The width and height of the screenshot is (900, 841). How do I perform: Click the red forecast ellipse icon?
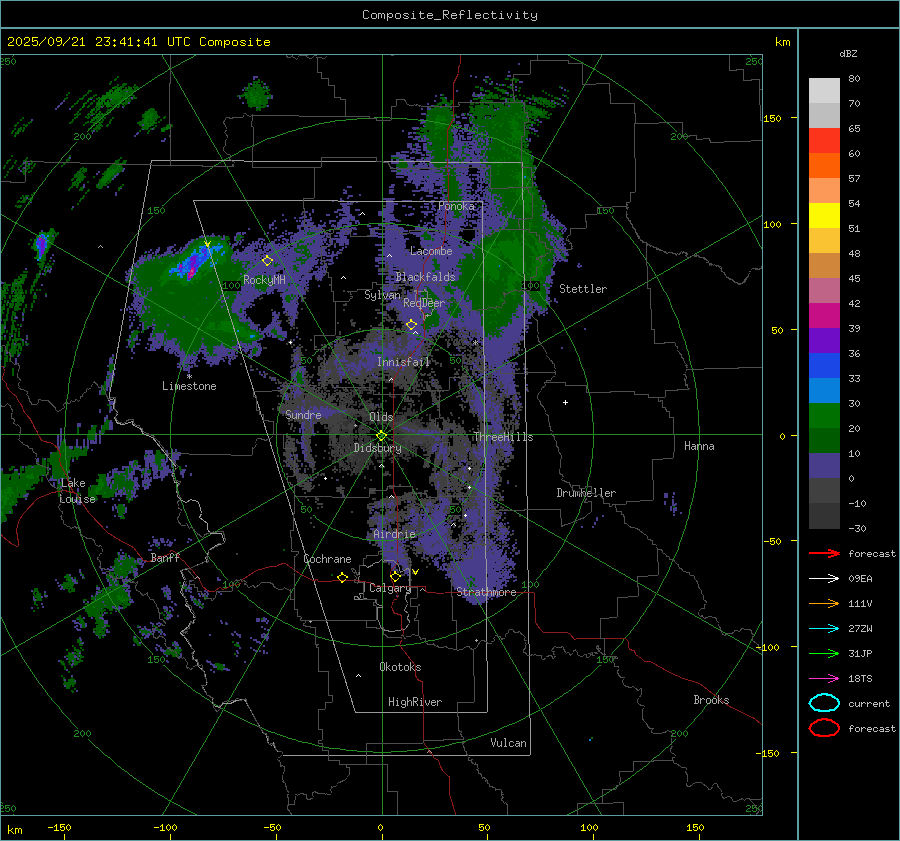click(824, 728)
